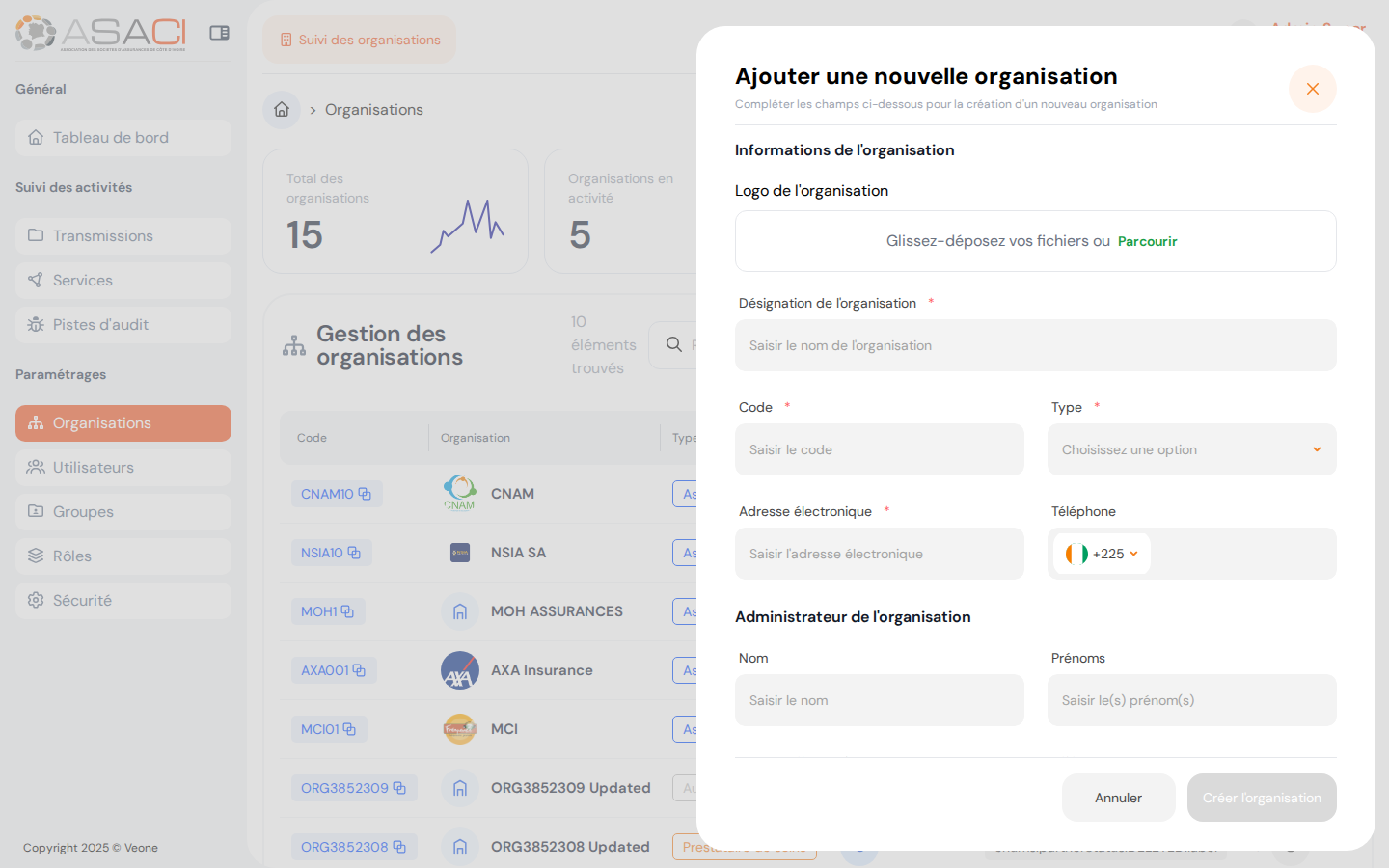This screenshot has width=1389, height=868.
Task: Close the new organization dialog
Action: [1313, 88]
